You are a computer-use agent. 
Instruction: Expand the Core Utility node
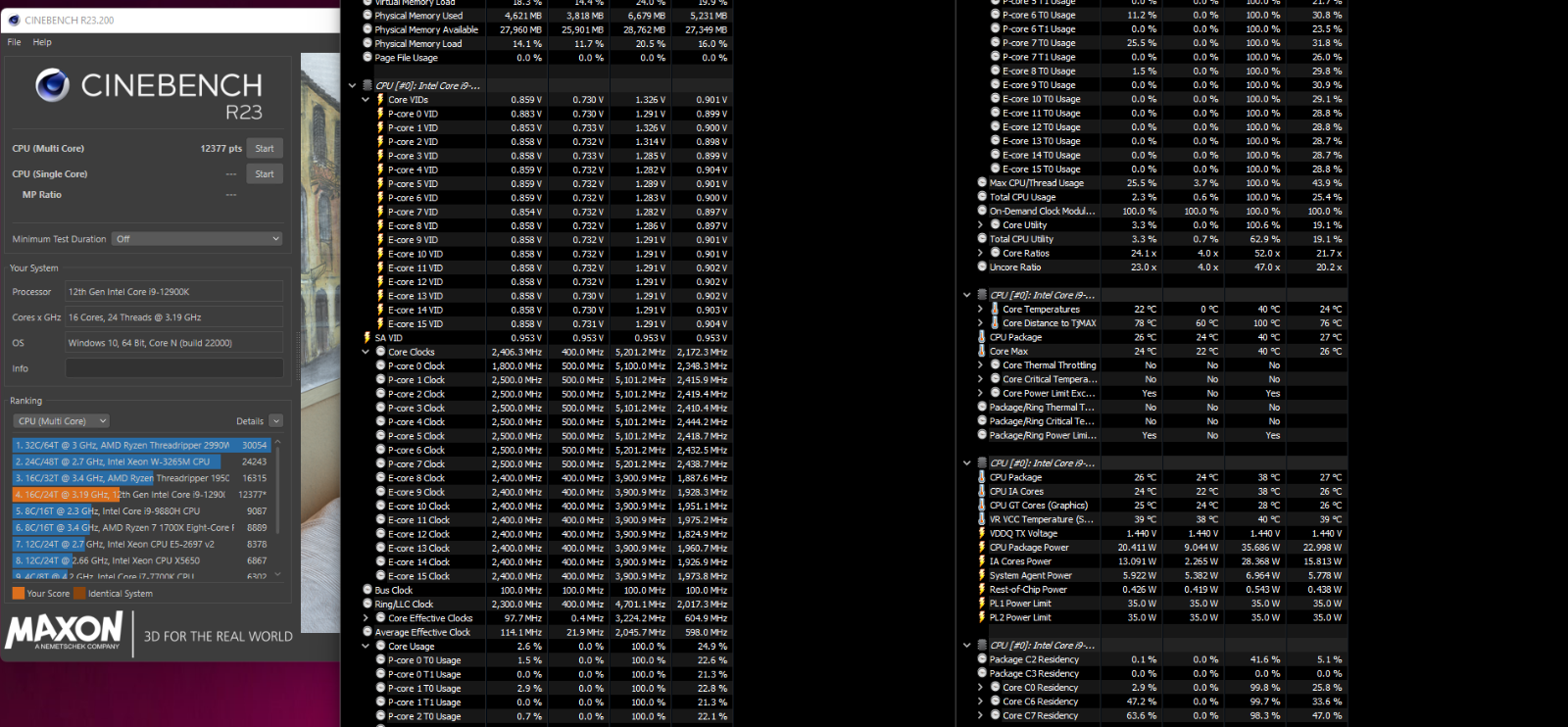(x=980, y=224)
